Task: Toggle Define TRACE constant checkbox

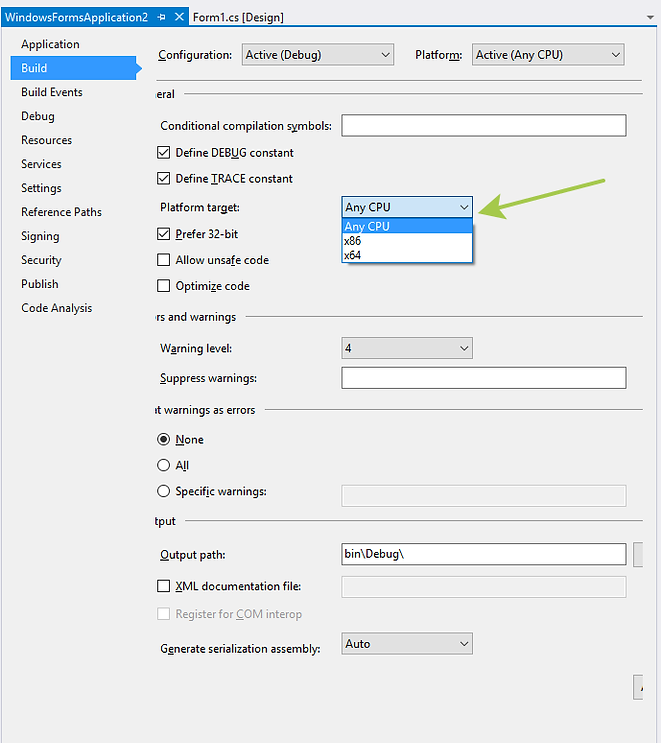Action: (163, 179)
